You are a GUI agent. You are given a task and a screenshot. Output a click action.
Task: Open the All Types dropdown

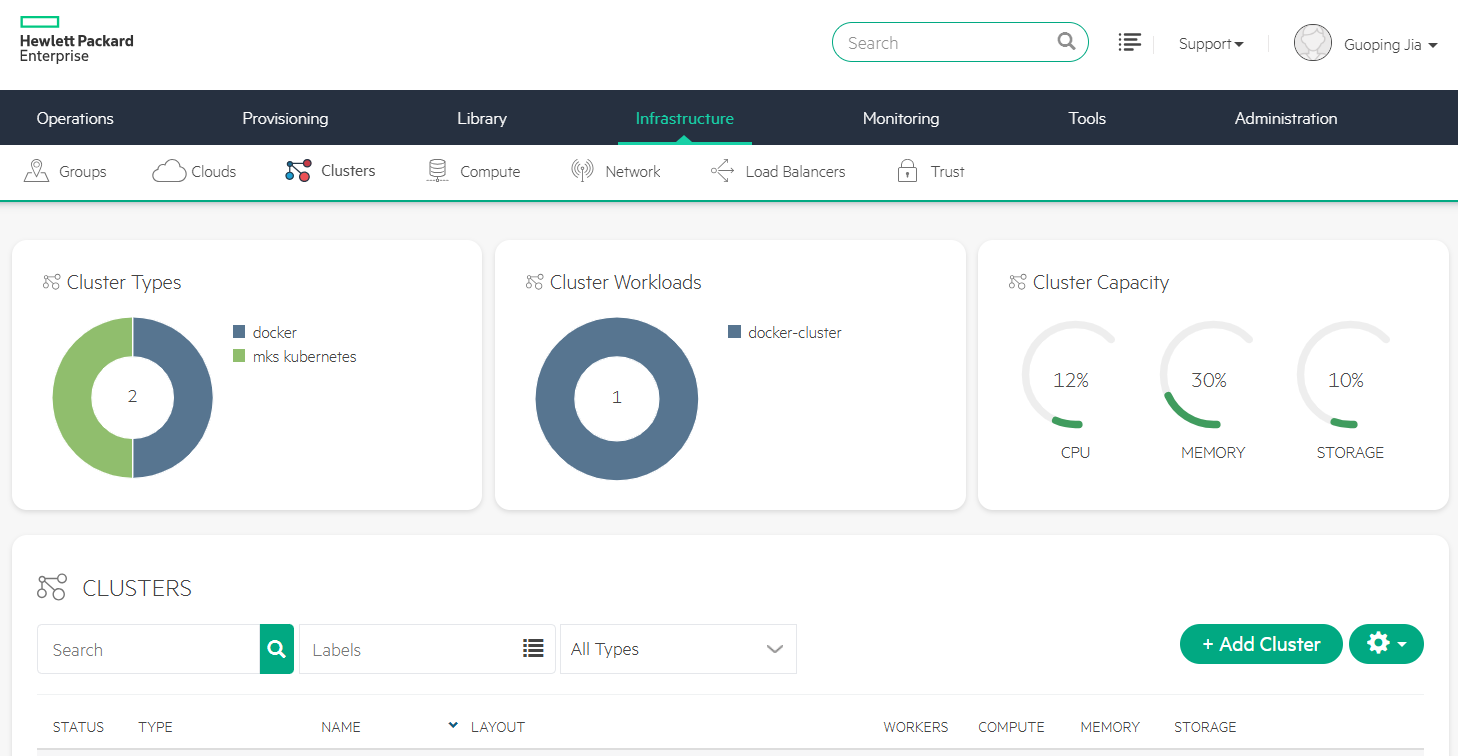678,649
